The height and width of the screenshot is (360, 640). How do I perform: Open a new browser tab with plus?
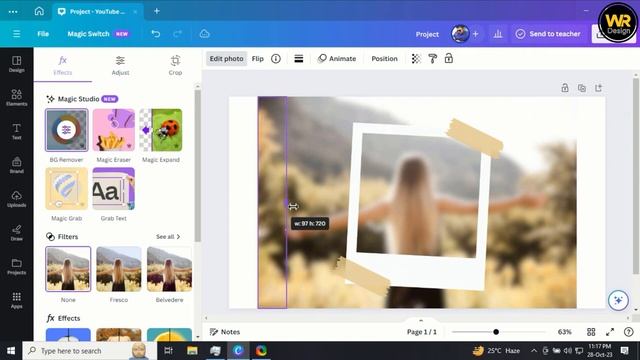click(x=157, y=11)
